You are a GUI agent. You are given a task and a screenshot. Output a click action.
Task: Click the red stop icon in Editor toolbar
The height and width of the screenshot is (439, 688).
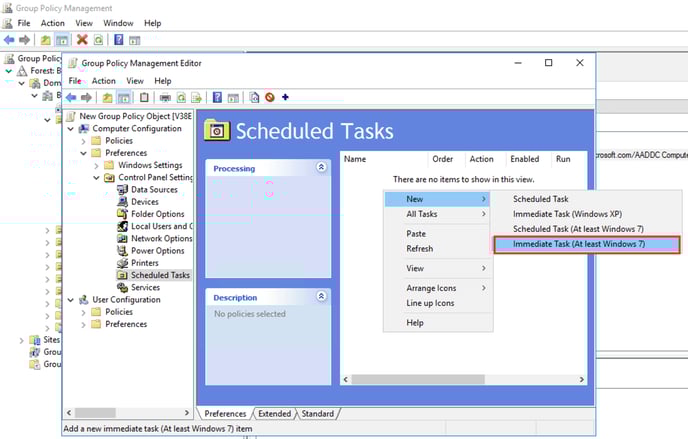[x=269, y=97]
